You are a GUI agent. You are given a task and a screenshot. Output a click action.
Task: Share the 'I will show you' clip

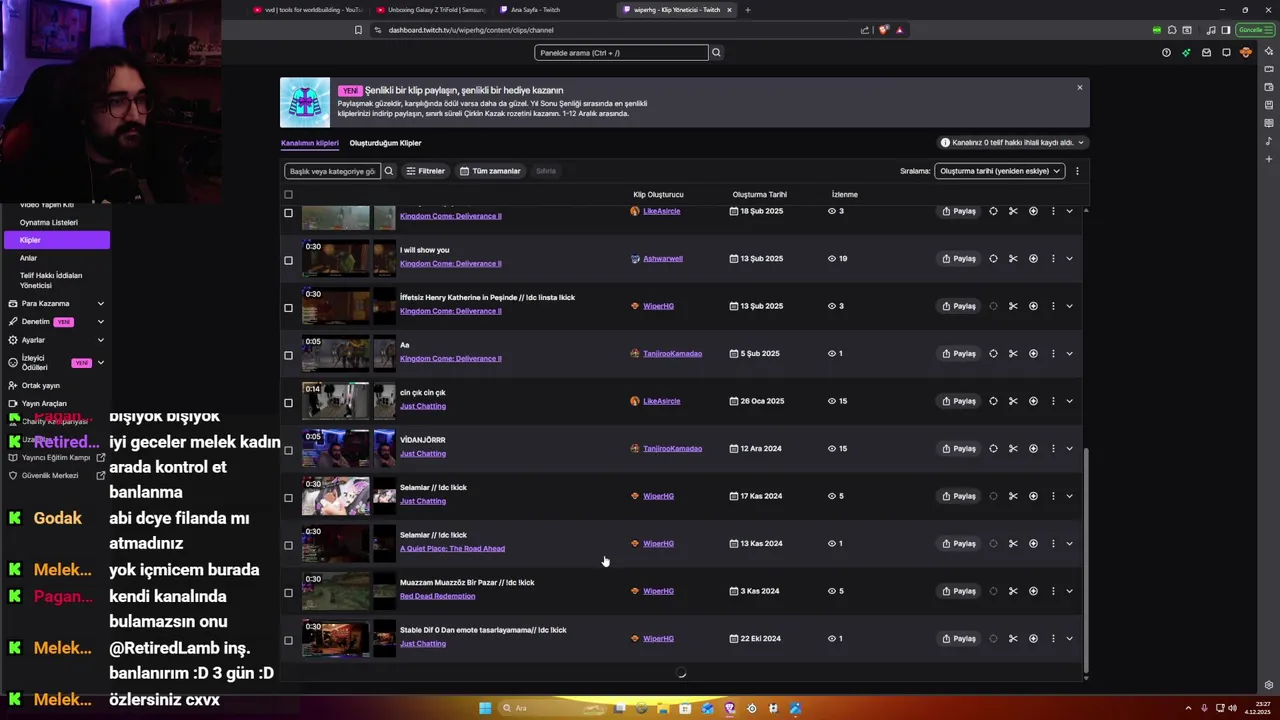click(x=959, y=258)
